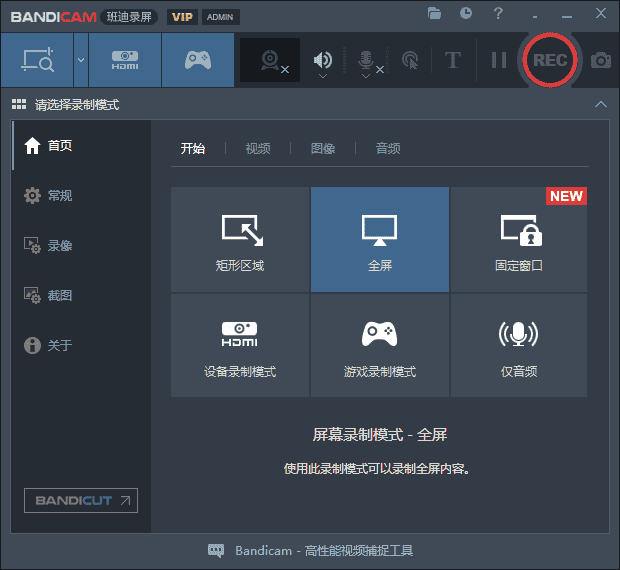Click the text overlay T icon
Image resolution: width=620 pixels, height=570 pixels.
tap(452, 60)
